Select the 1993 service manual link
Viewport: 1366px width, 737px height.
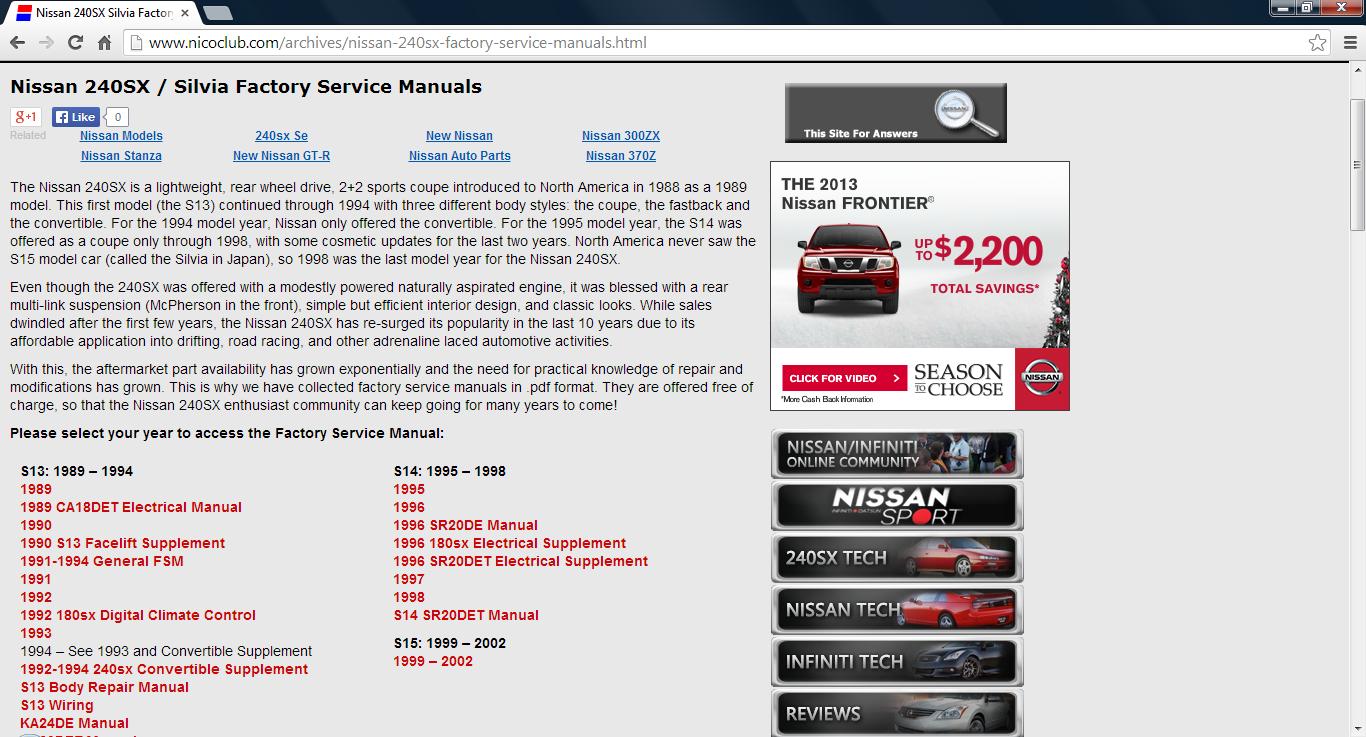(36, 633)
